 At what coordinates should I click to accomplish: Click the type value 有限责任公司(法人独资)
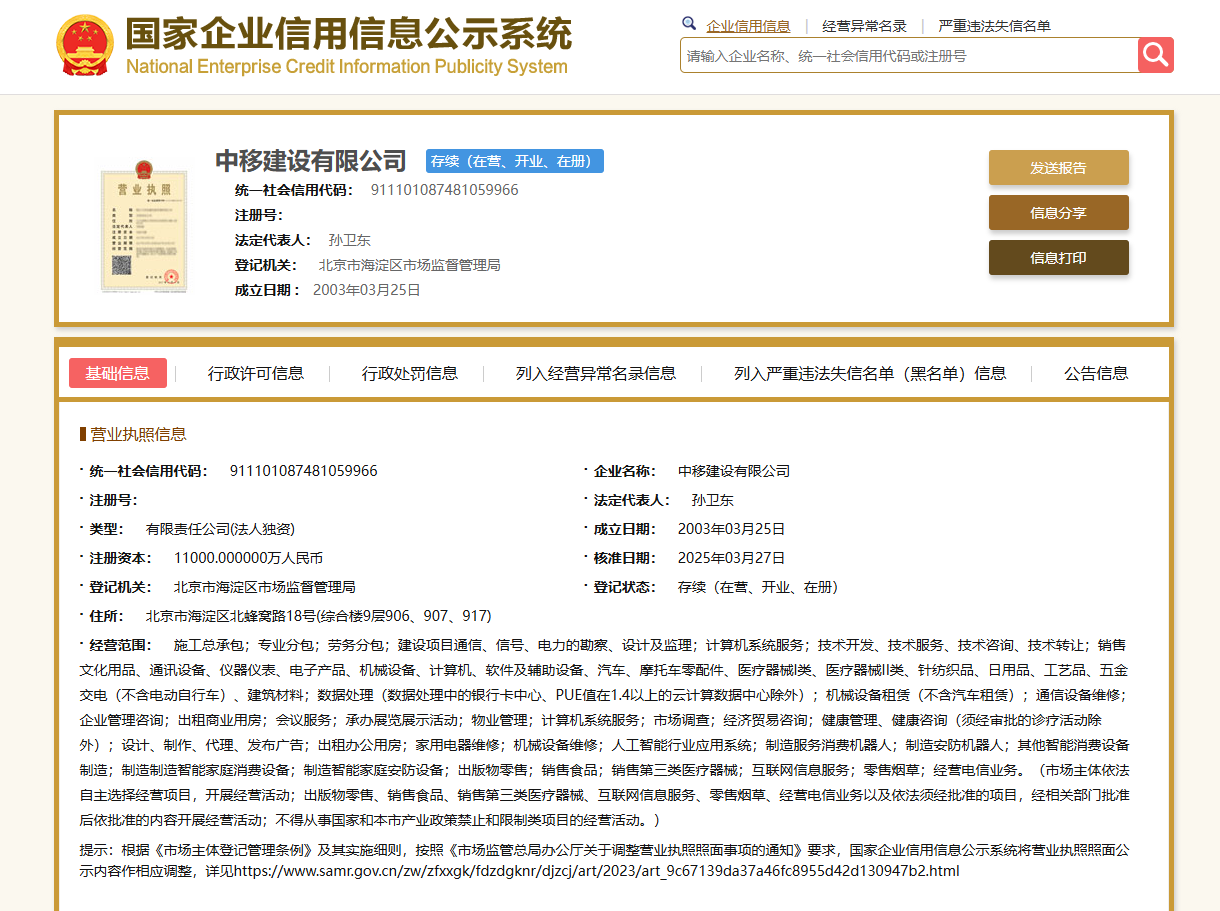(220, 529)
